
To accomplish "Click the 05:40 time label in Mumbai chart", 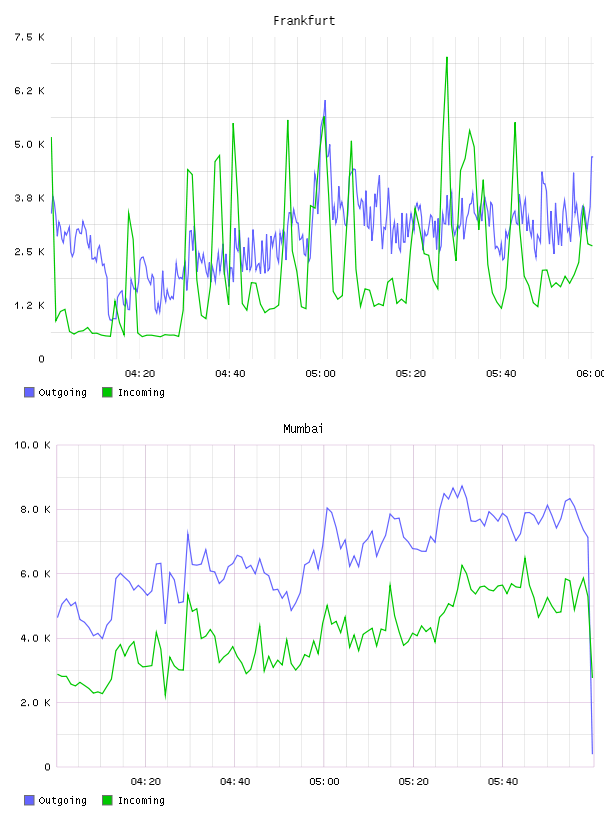I will (503, 782).
